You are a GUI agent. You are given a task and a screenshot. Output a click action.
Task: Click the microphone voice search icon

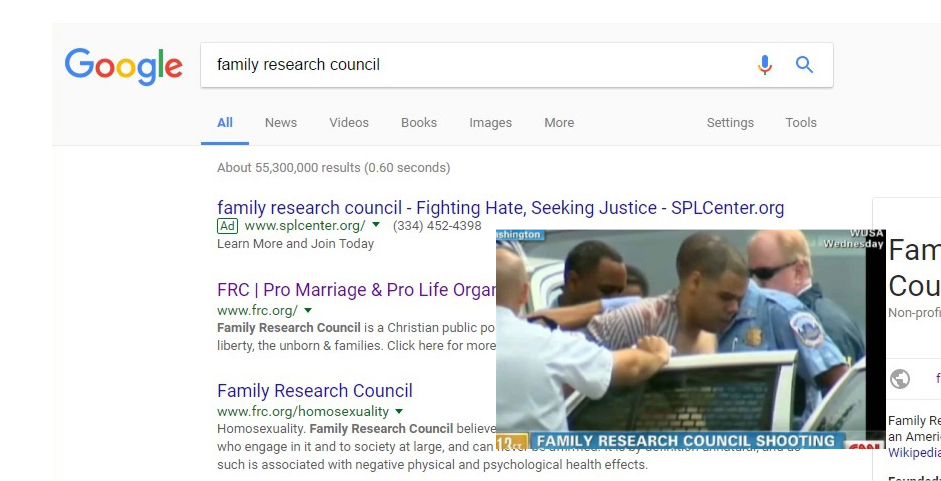(765, 64)
